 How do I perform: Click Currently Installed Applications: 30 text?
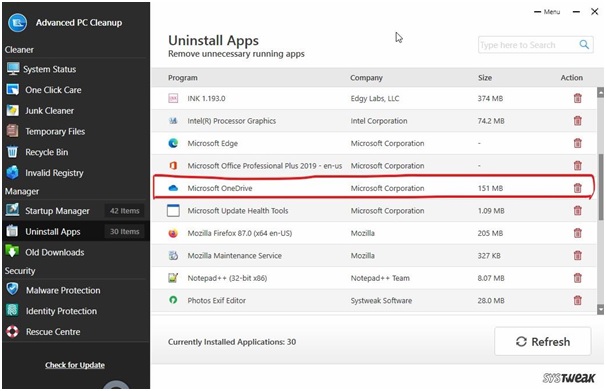coord(232,342)
